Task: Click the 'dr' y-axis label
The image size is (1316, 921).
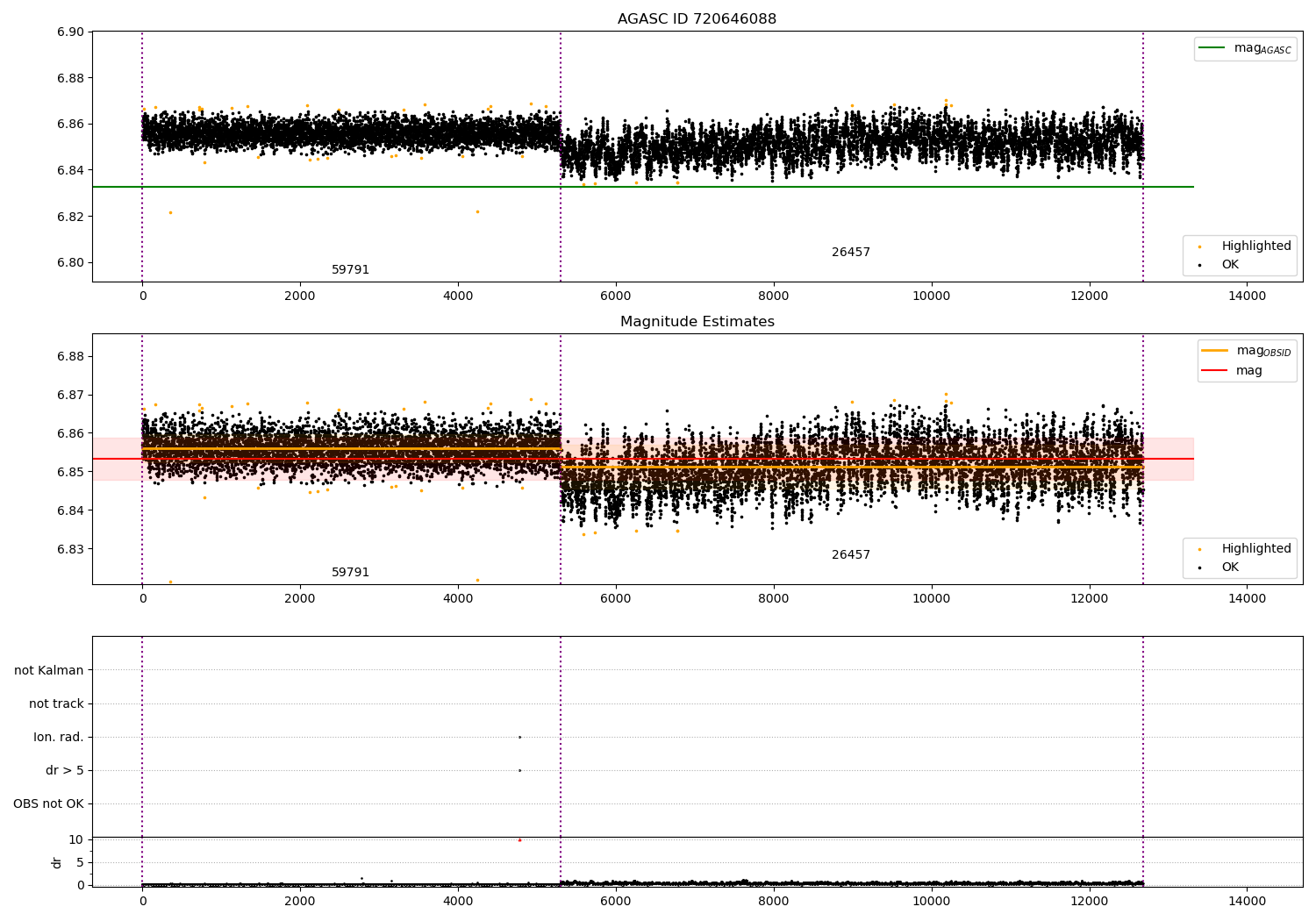Action: pyautogui.click(x=57, y=862)
